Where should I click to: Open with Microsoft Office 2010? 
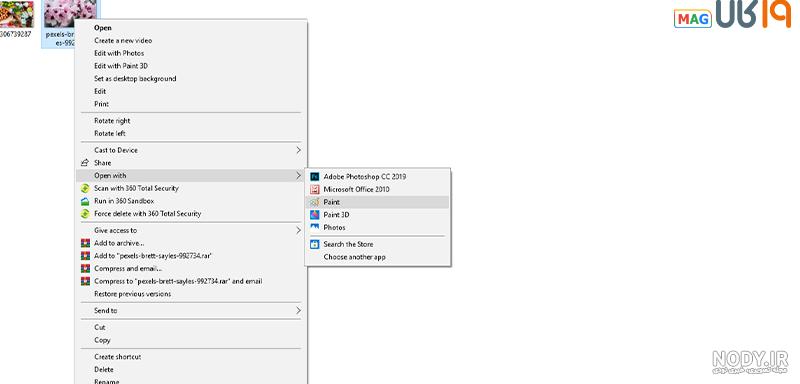(357, 189)
